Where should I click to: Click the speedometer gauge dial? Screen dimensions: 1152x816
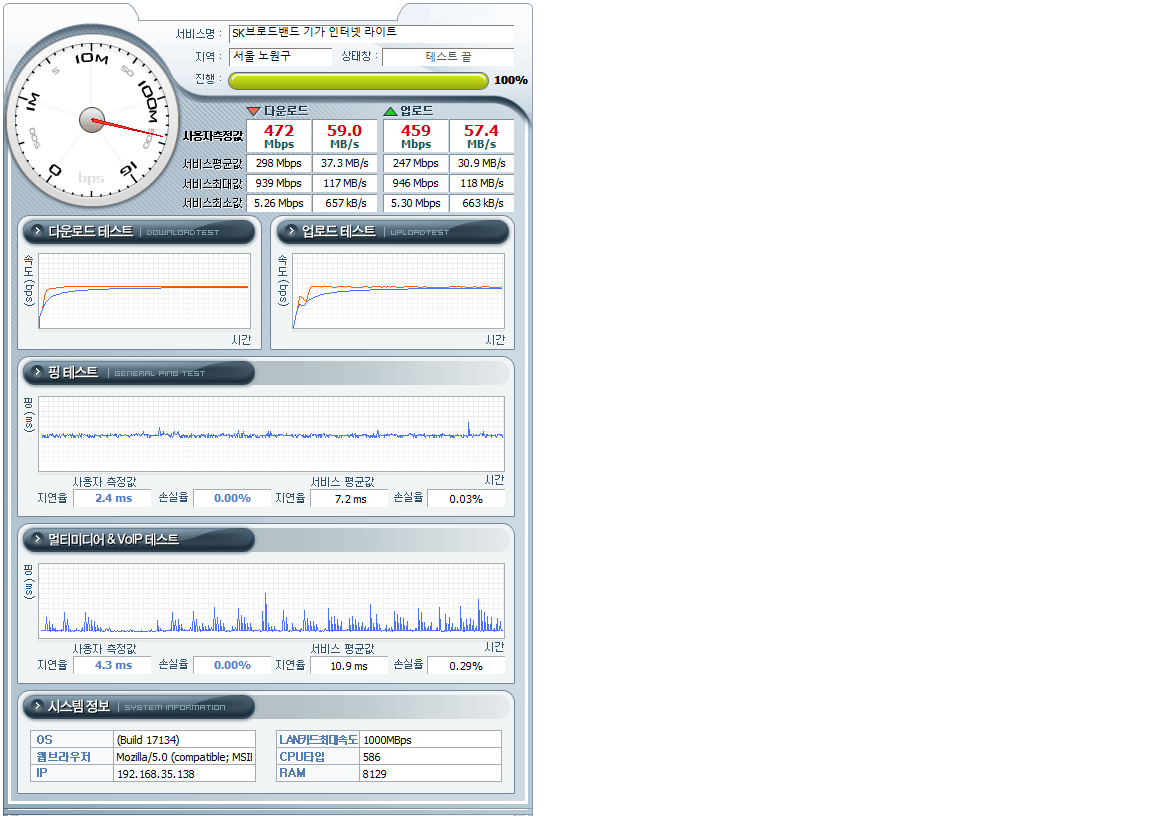pos(91,119)
